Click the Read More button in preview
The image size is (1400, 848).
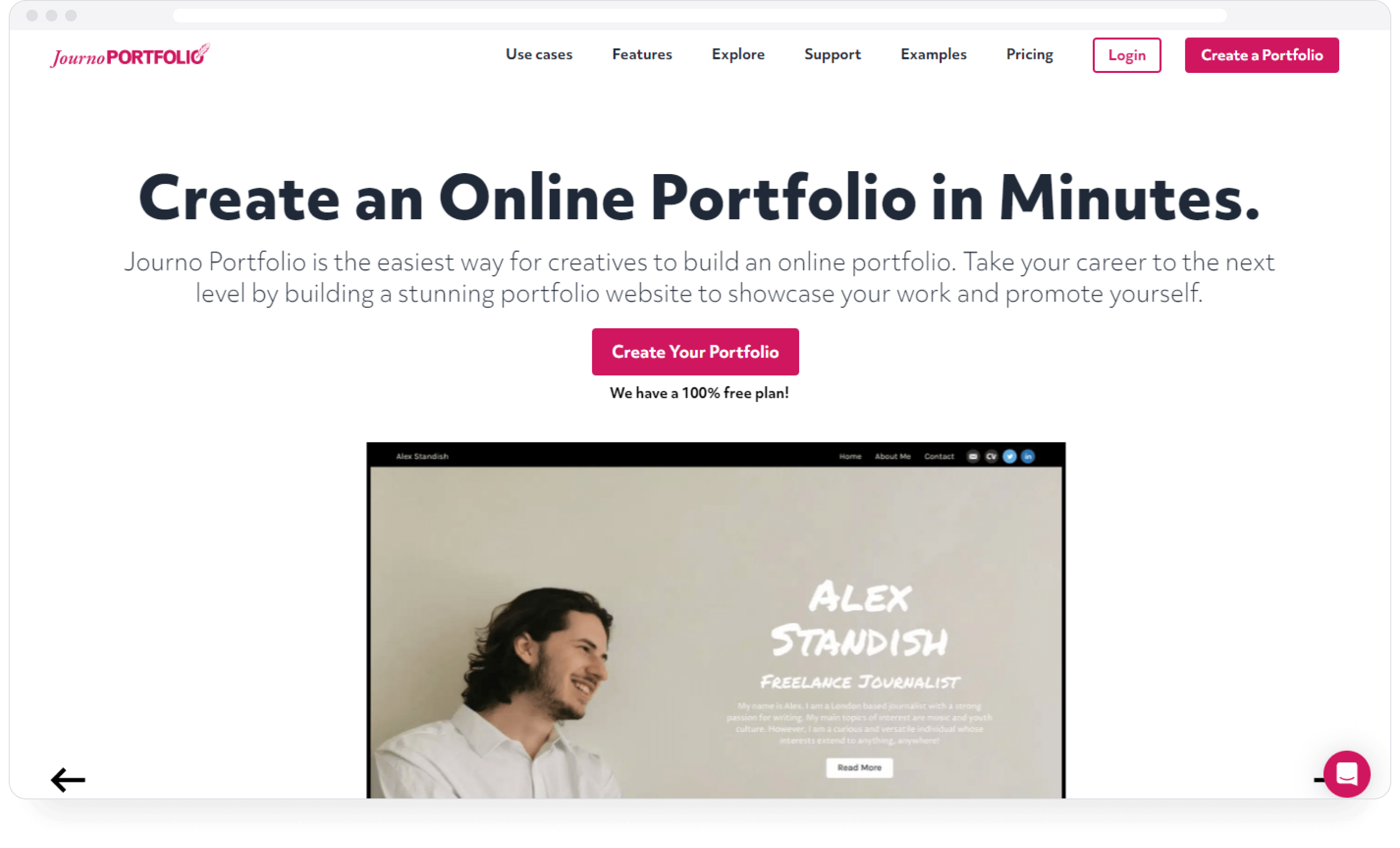[x=858, y=767]
